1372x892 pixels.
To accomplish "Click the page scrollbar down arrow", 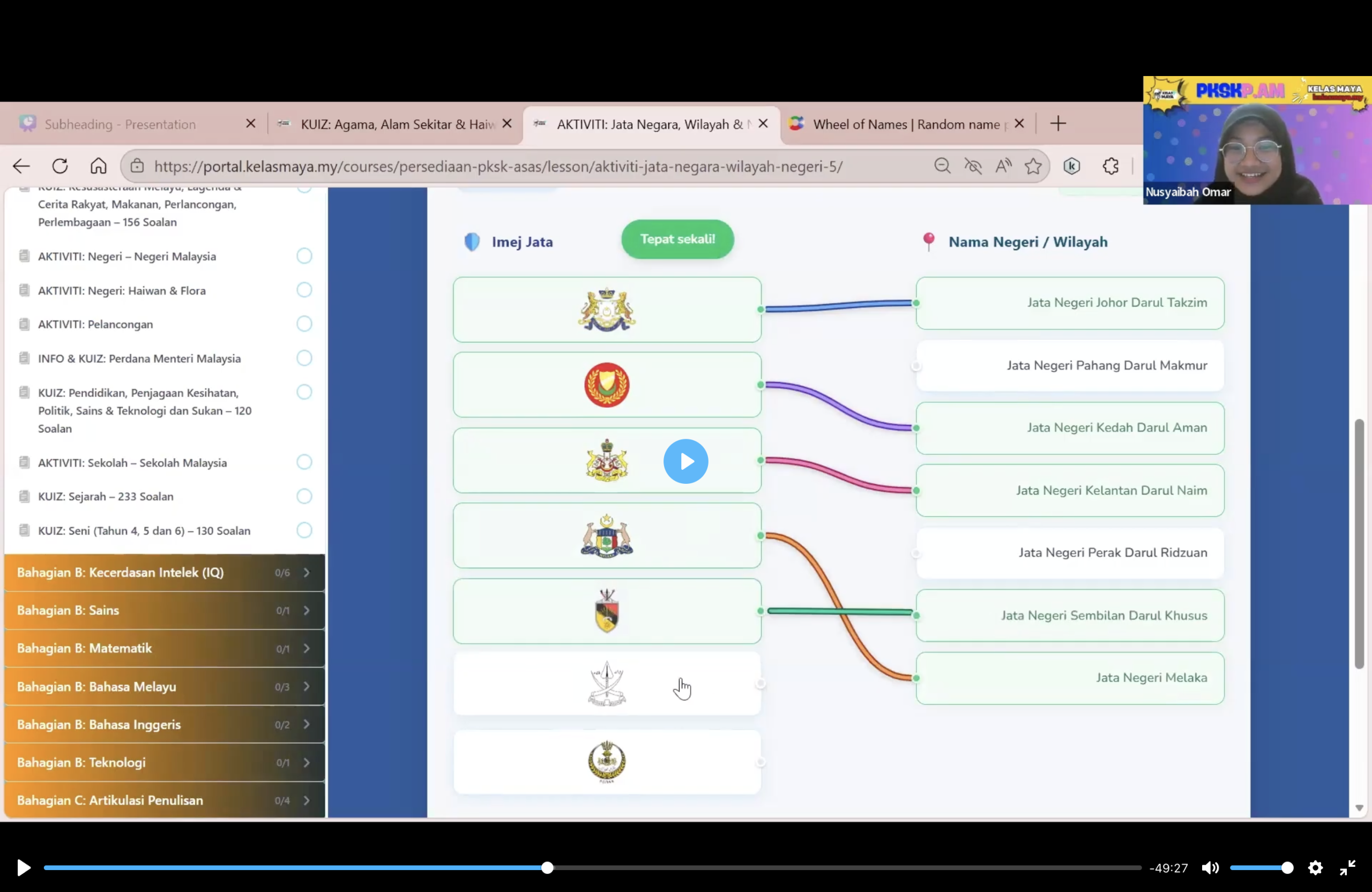I will point(1359,808).
